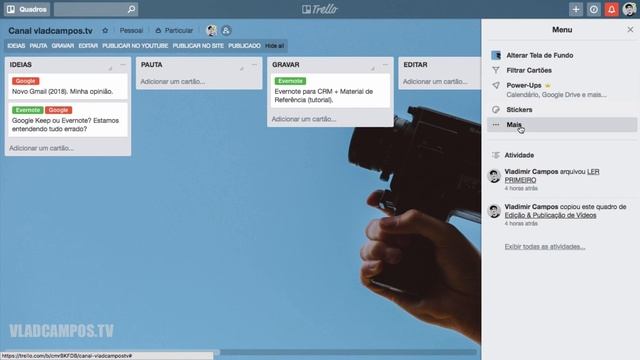This screenshot has height=360, width=640.
Task: Open the information icon
Action: pos(593,9)
